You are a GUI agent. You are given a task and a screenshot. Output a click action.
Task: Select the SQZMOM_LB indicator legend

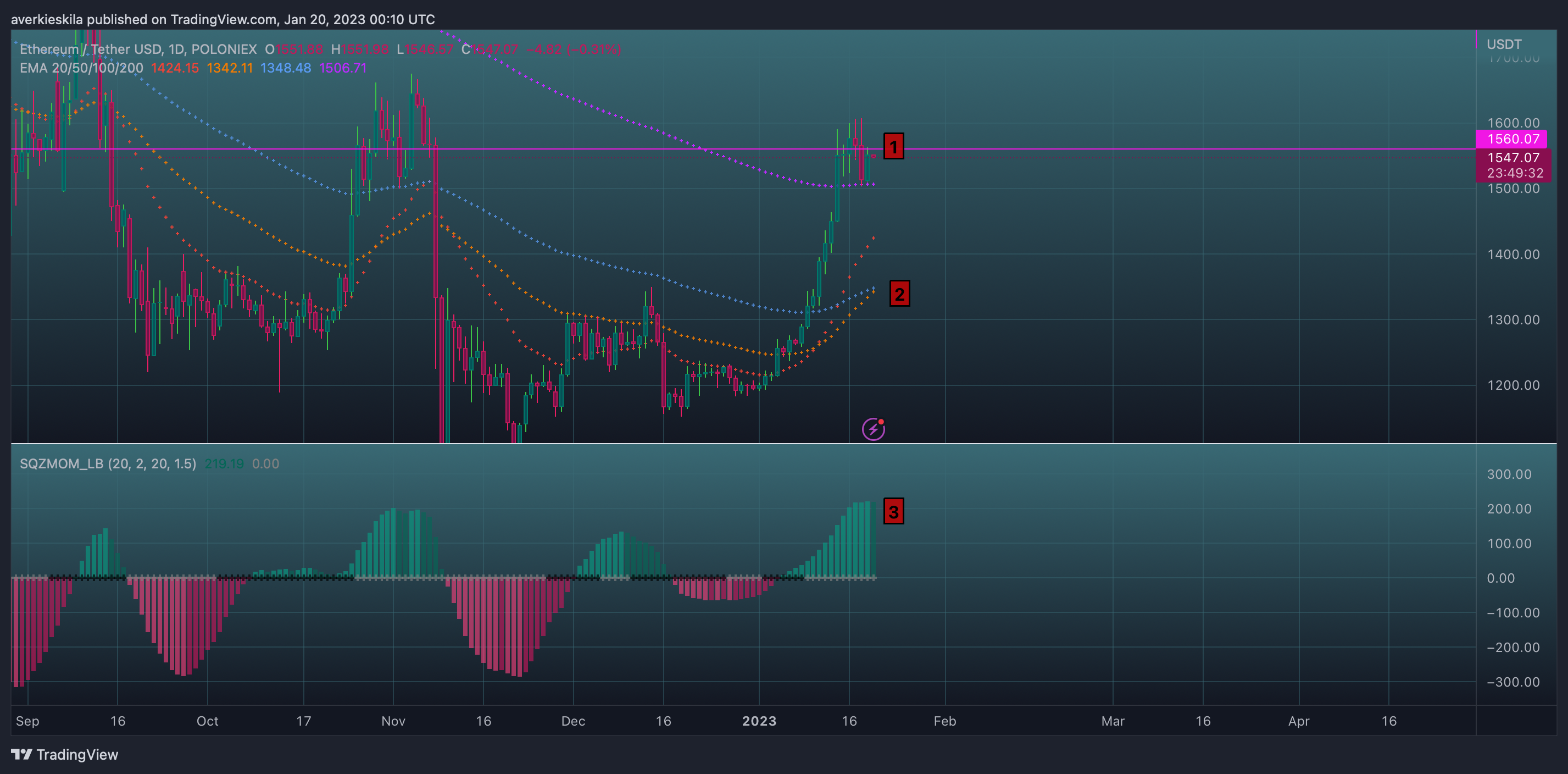108,464
